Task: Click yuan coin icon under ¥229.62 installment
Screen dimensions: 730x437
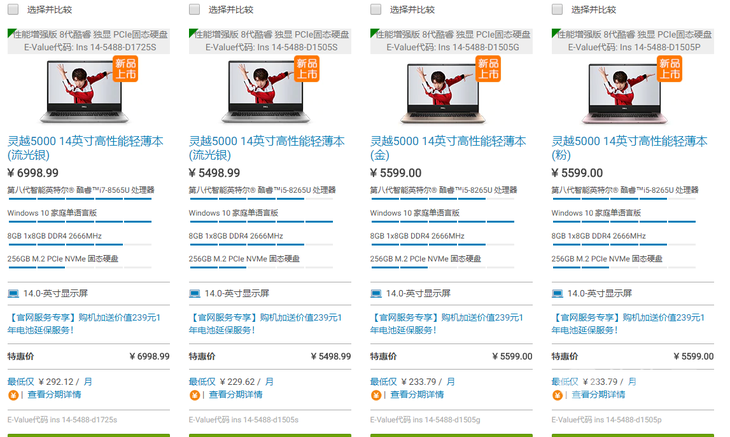Action: point(195,395)
